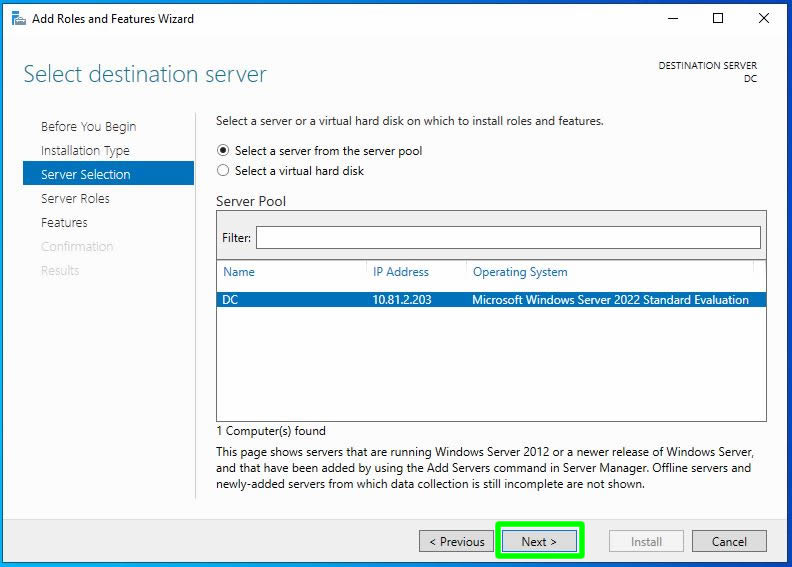Image resolution: width=792 pixels, height=567 pixels.
Task: Open the Installation Type step
Action: [85, 151]
